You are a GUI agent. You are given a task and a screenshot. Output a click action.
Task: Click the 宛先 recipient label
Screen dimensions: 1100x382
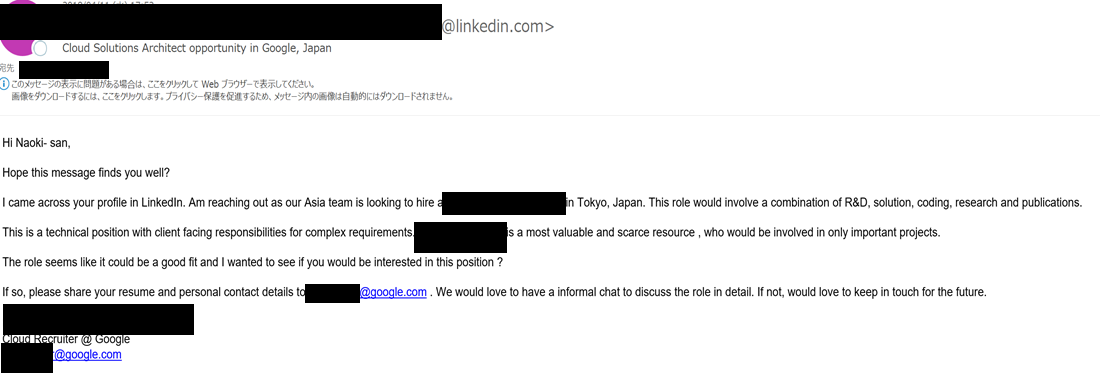coord(7,68)
